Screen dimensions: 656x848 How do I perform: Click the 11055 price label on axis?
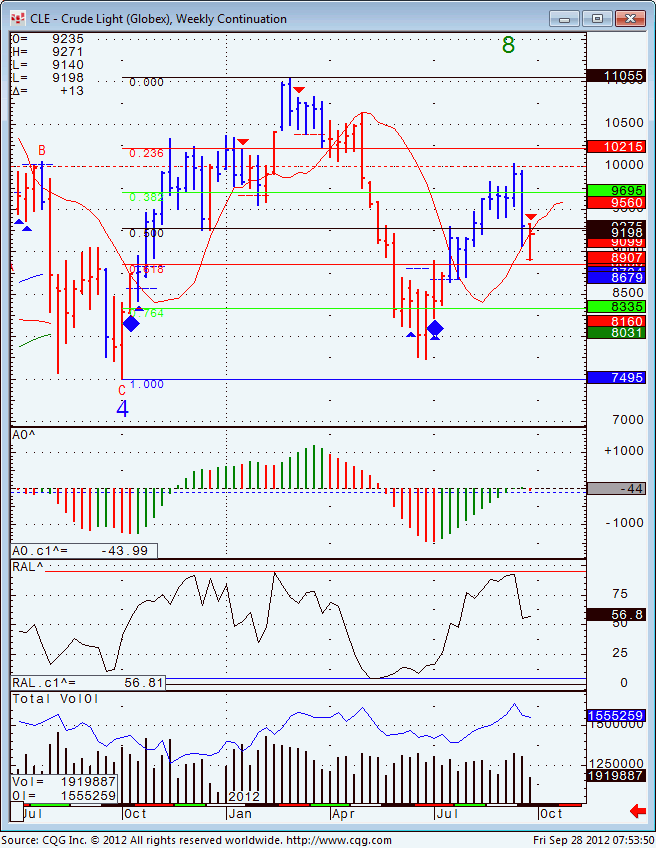click(x=615, y=76)
